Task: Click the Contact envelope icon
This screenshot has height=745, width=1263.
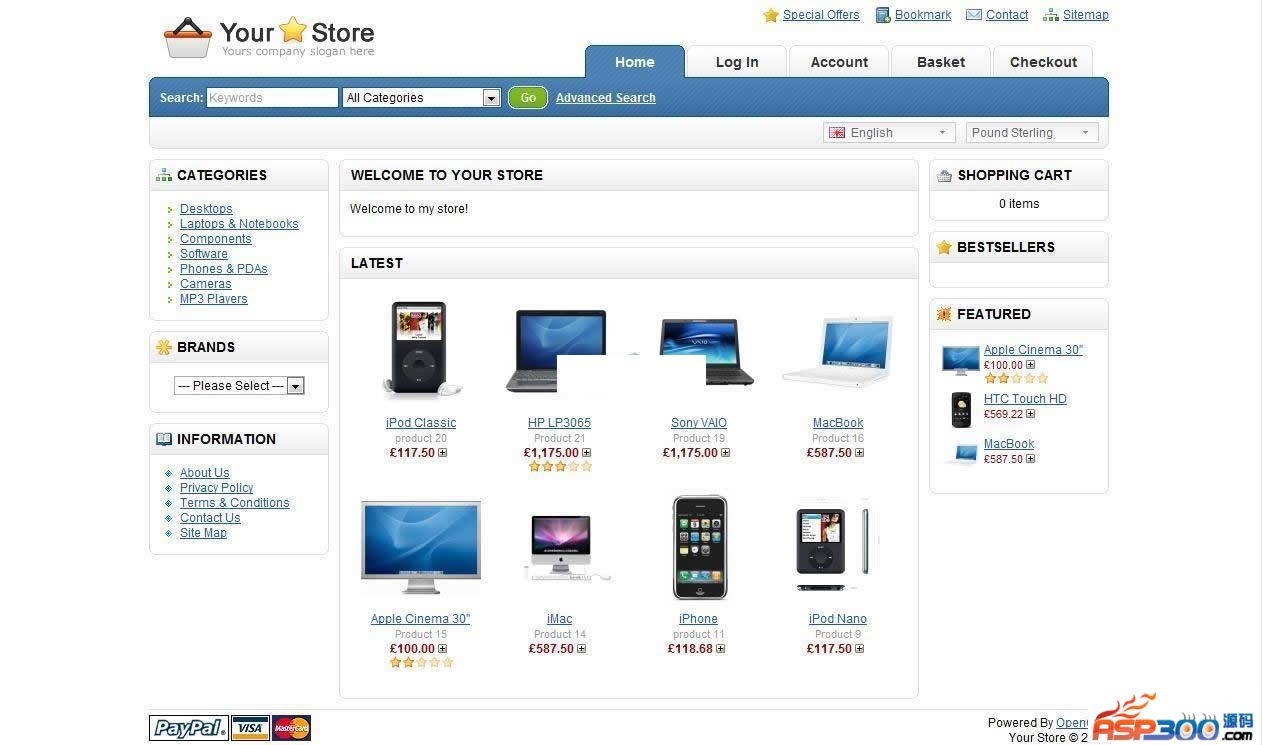Action: [973, 15]
